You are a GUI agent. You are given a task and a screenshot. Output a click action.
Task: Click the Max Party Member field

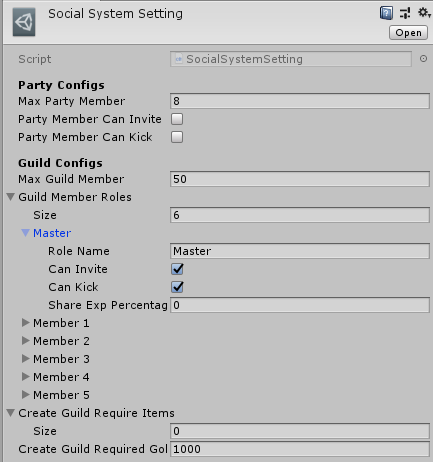300,101
